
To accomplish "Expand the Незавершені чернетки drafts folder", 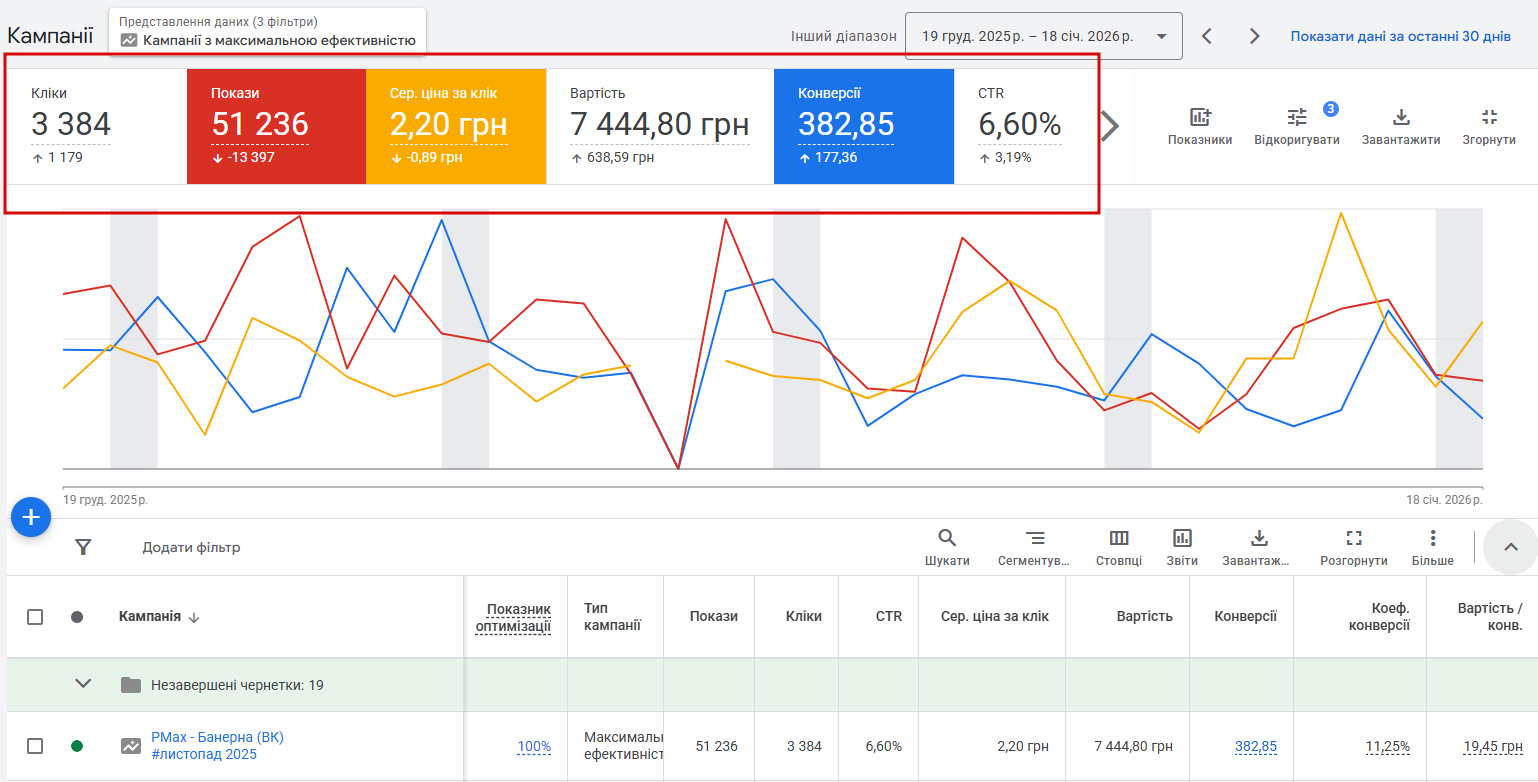I will pyautogui.click(x=84, y=685).
